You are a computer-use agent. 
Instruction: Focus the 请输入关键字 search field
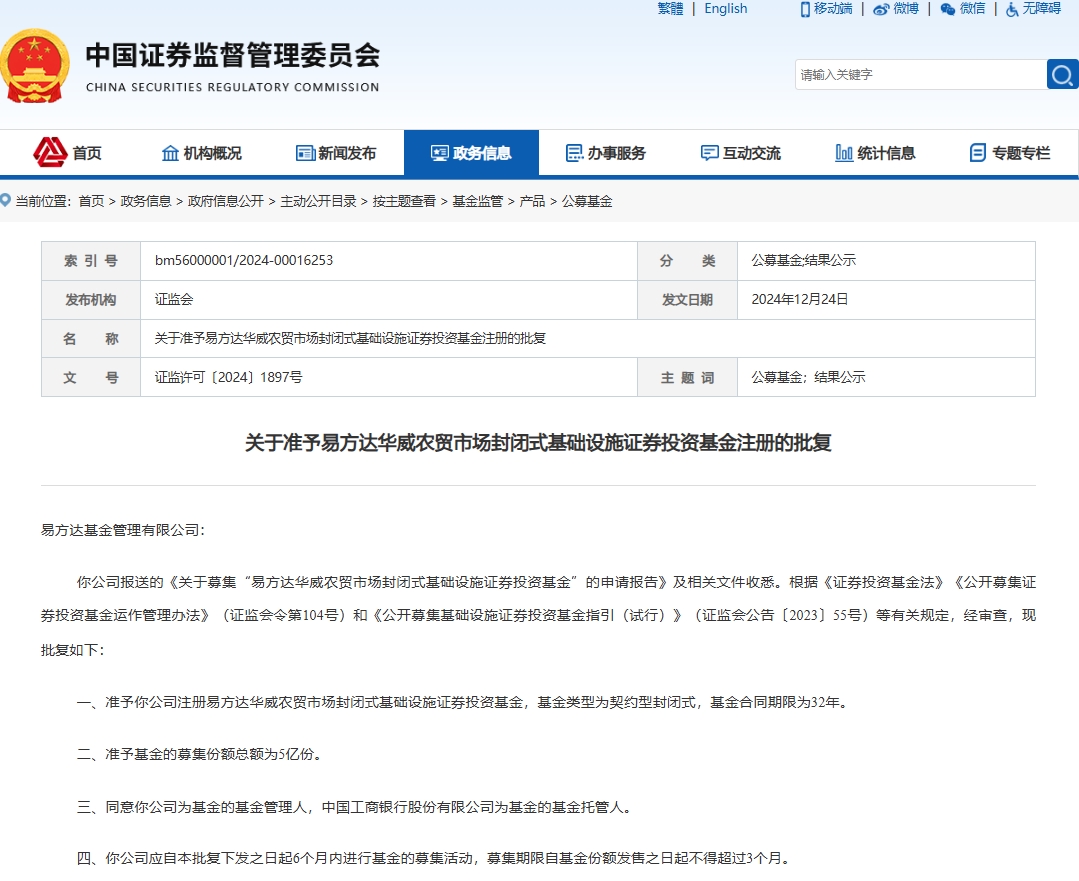(x=921, y=74)
